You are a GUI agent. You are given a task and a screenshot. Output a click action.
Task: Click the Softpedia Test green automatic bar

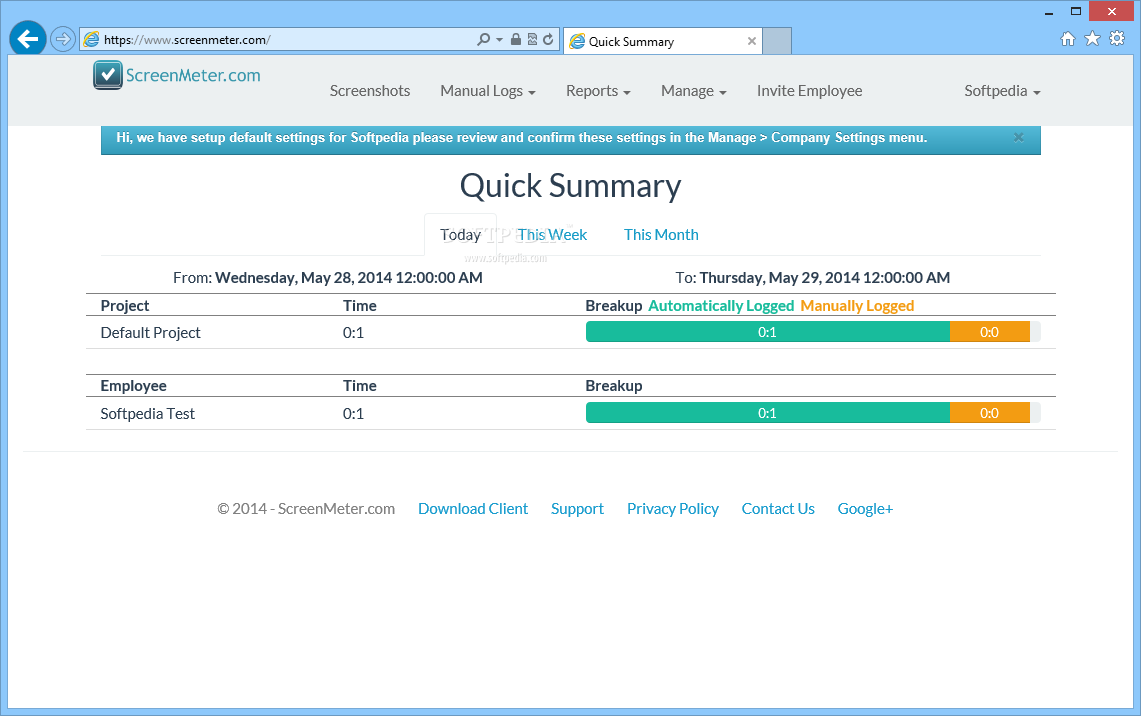coord(768,413)
